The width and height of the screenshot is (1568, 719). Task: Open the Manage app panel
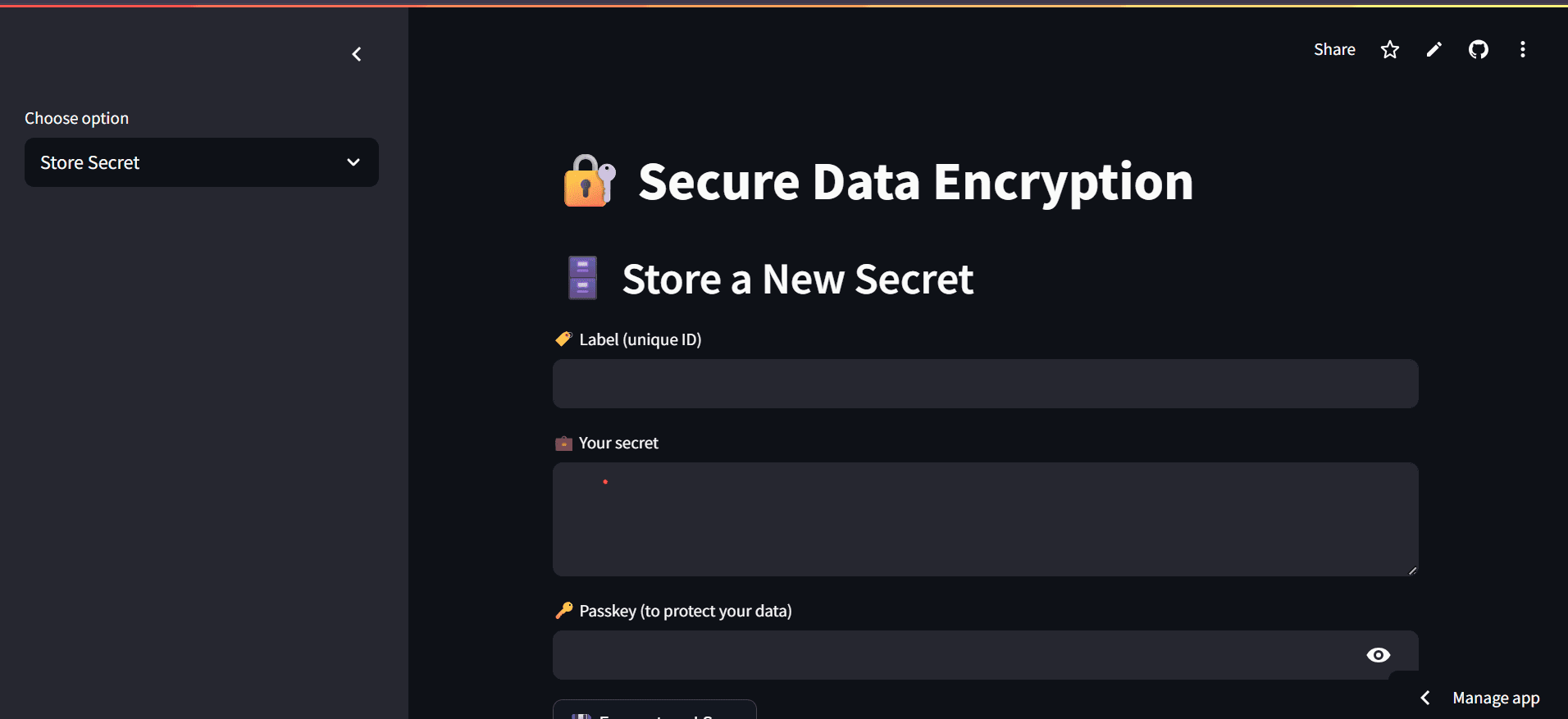coord(1494,697)
